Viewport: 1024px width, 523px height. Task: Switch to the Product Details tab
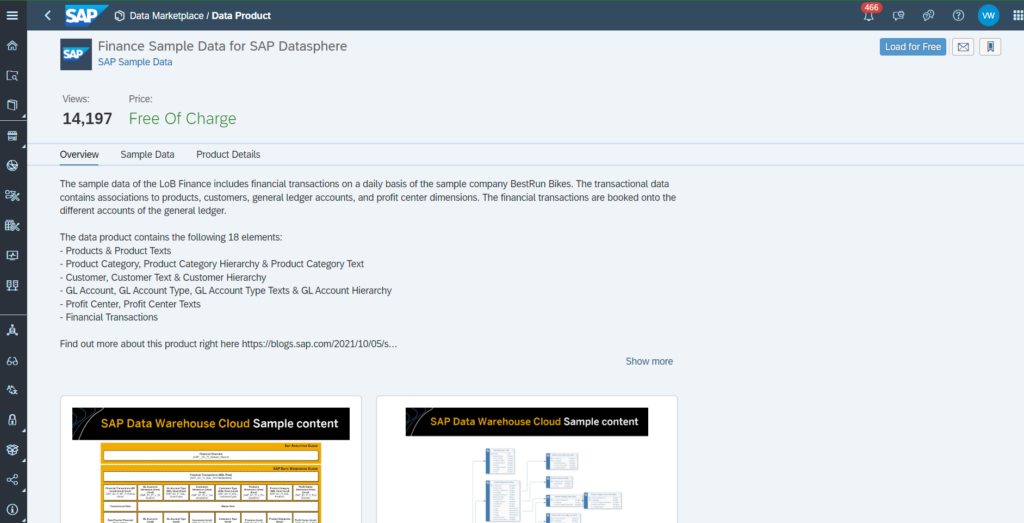coord(228,155)
